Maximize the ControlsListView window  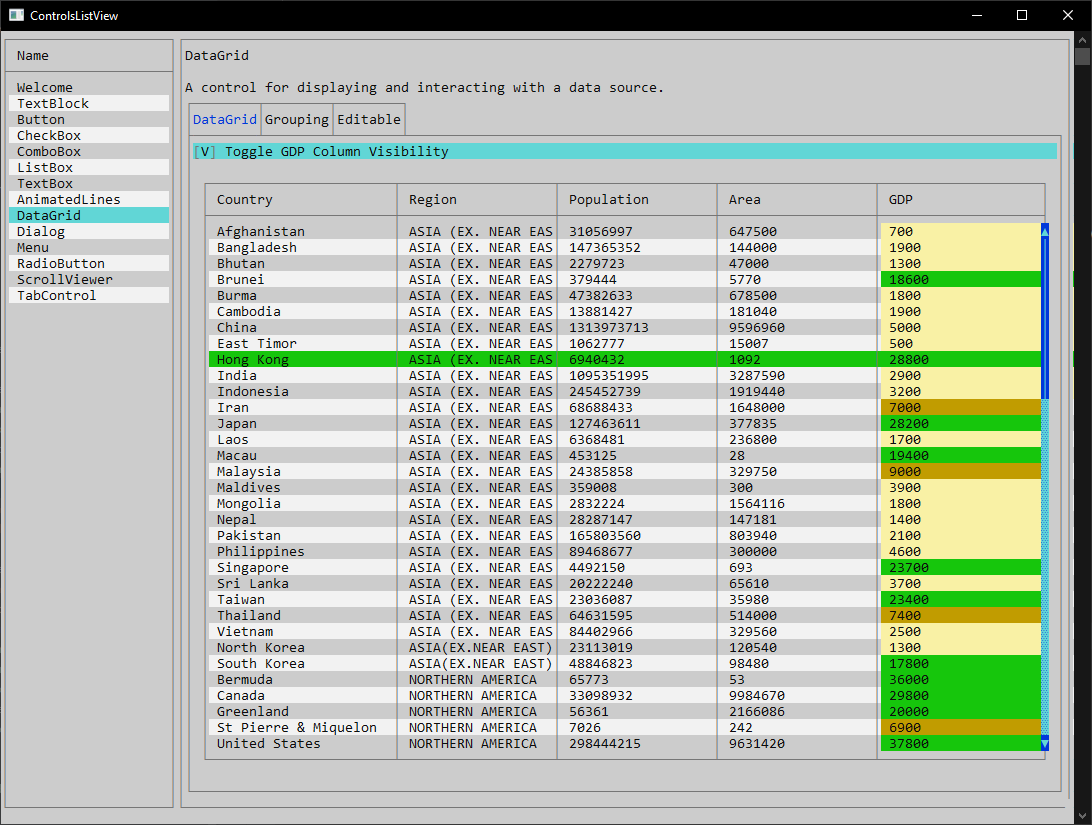point(1022,15)
